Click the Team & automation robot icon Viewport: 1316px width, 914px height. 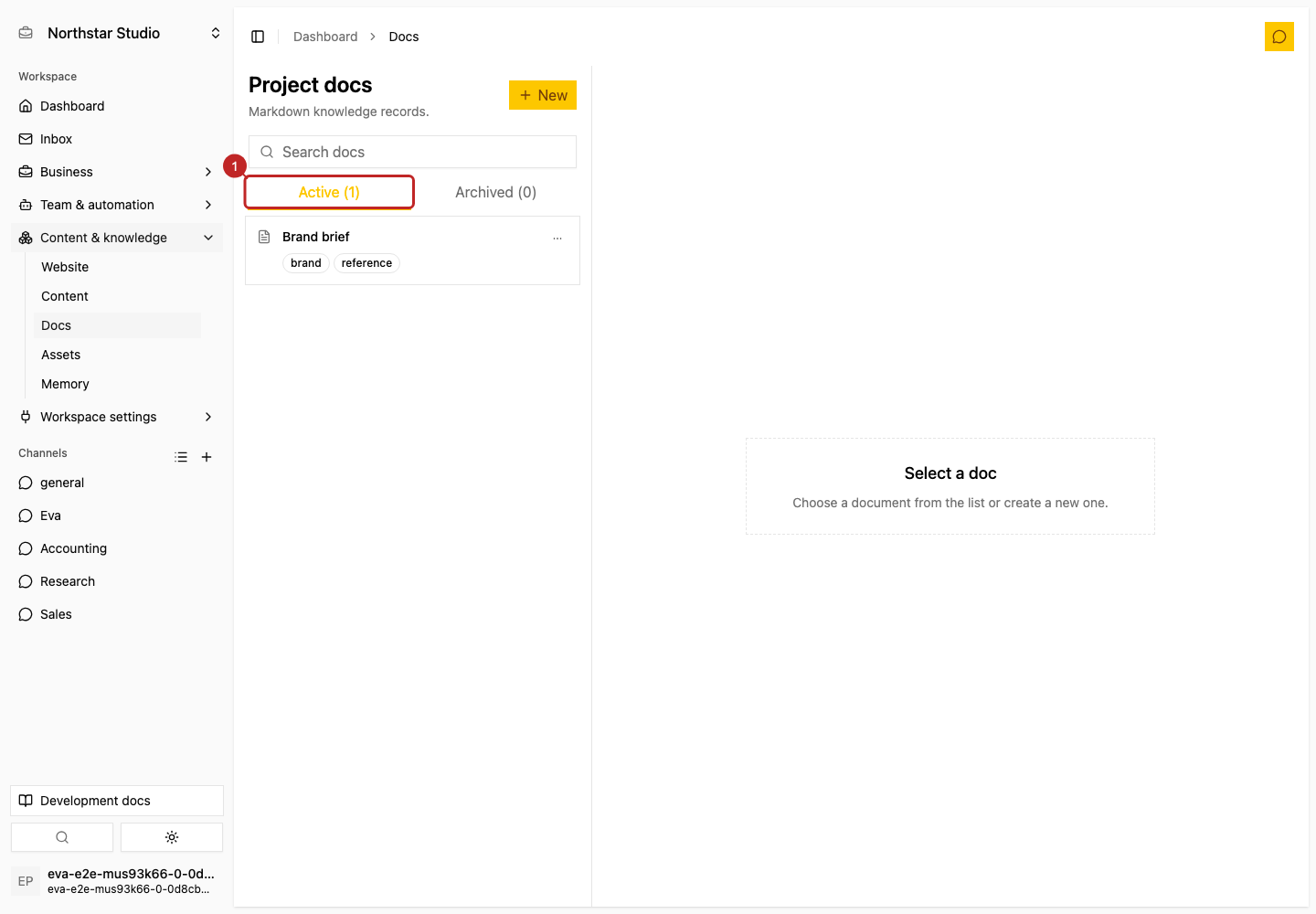pos(26,205)
